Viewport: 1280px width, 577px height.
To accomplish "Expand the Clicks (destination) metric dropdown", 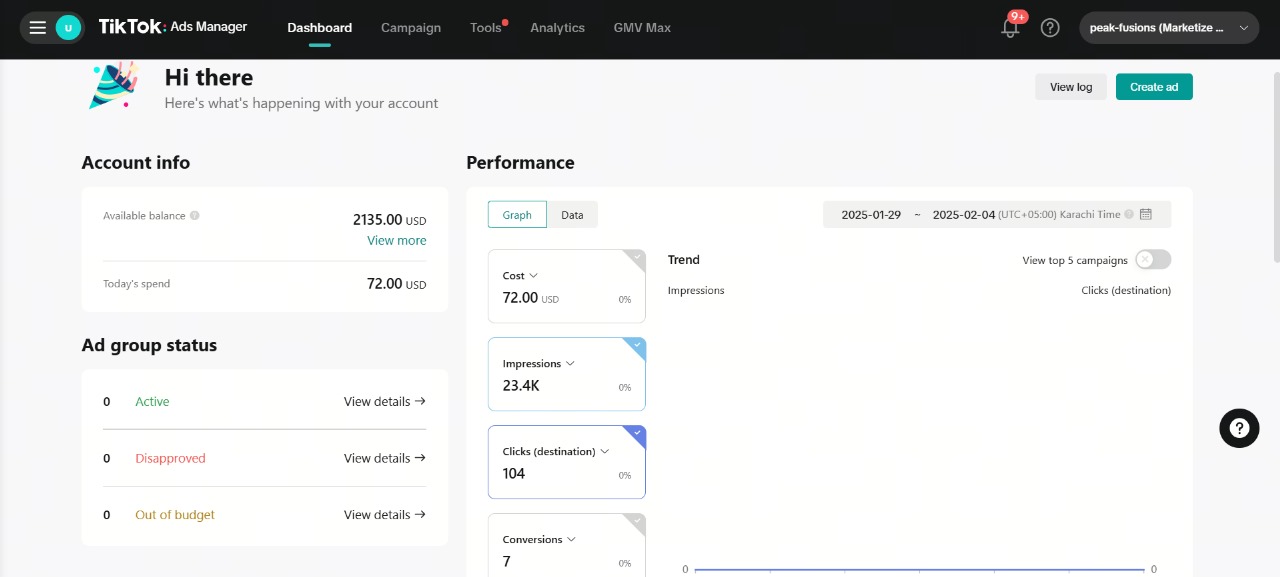I will tap(604, 452).
